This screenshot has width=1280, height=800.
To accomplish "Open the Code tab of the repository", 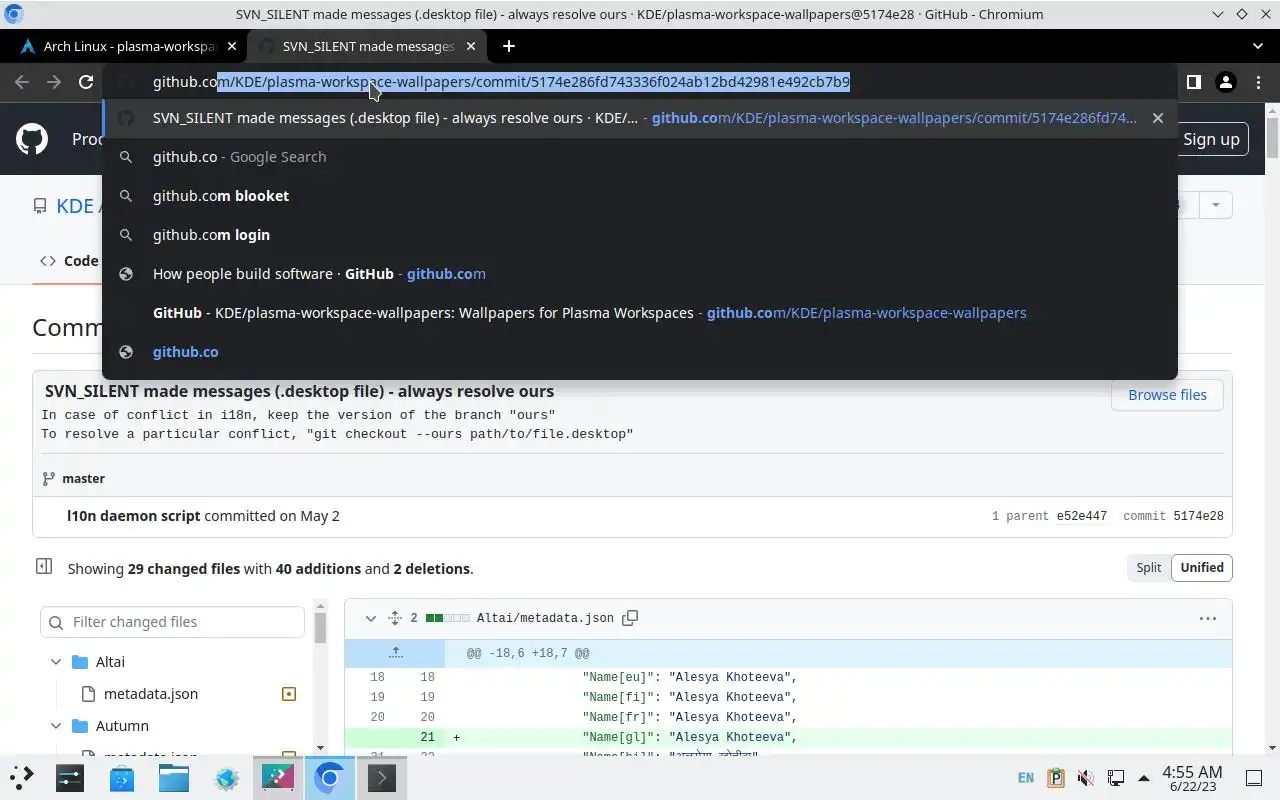I will (x=69, y=261).
